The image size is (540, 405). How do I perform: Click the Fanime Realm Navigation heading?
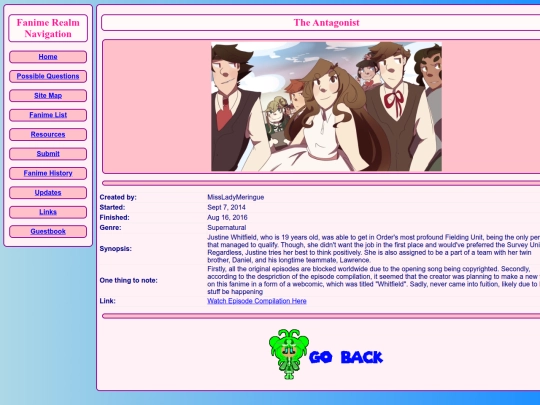point(48,28)
